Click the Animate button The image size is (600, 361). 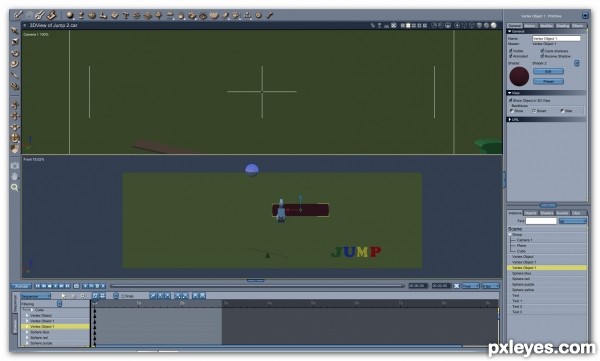coord(21,286)
